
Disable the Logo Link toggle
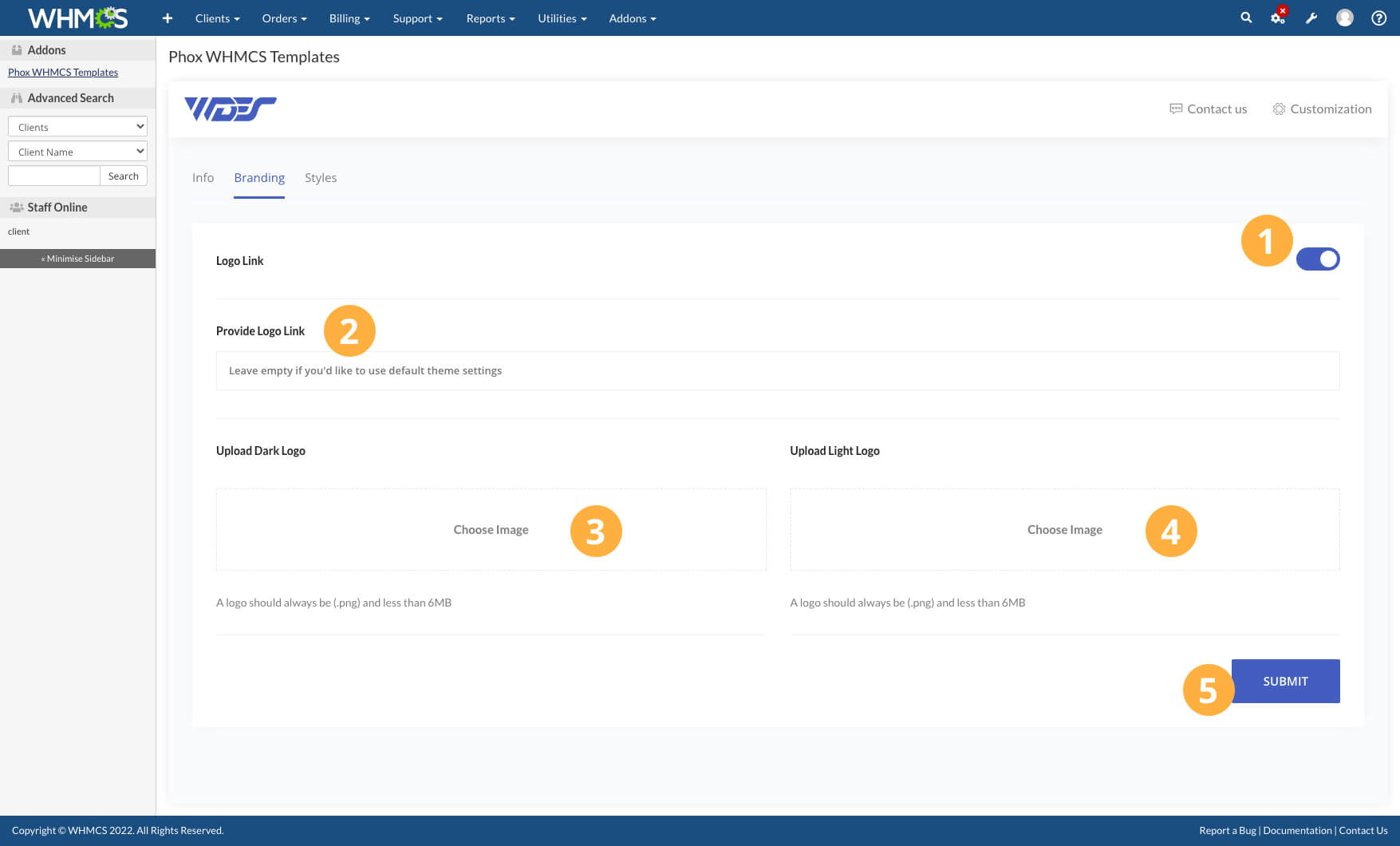tap(1318, 259)
